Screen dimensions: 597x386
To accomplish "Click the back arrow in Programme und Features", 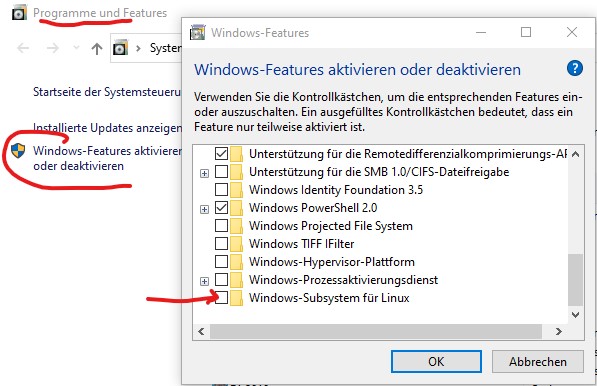I will (23, 48).
